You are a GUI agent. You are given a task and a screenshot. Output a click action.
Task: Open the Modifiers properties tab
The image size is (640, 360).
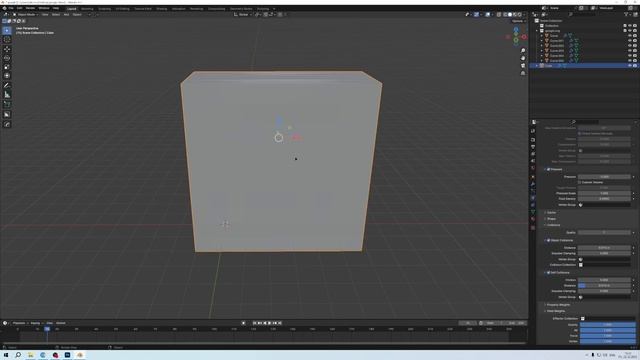pyautogui.click(x=533, y=184)
